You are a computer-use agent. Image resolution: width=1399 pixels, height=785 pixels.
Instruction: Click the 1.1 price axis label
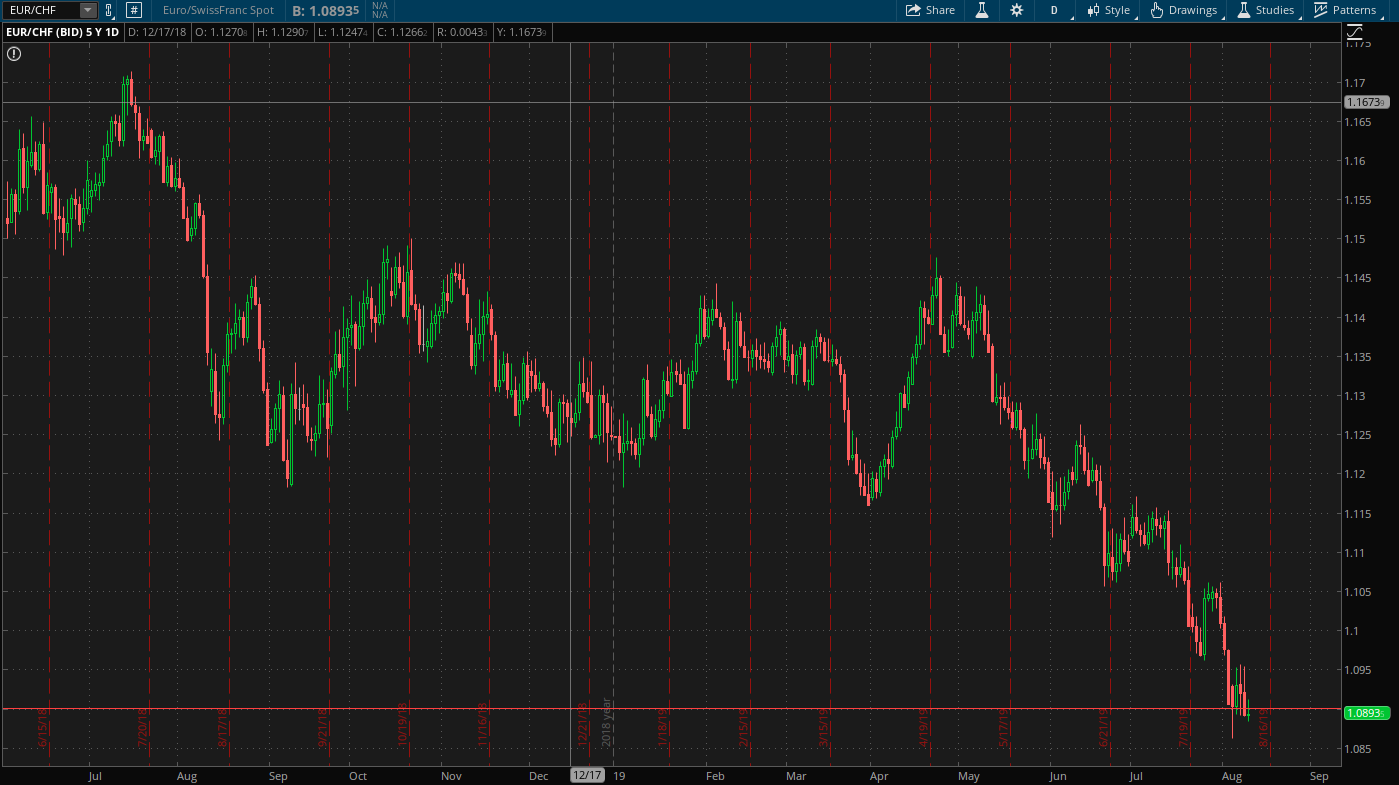coord(1353,631)
